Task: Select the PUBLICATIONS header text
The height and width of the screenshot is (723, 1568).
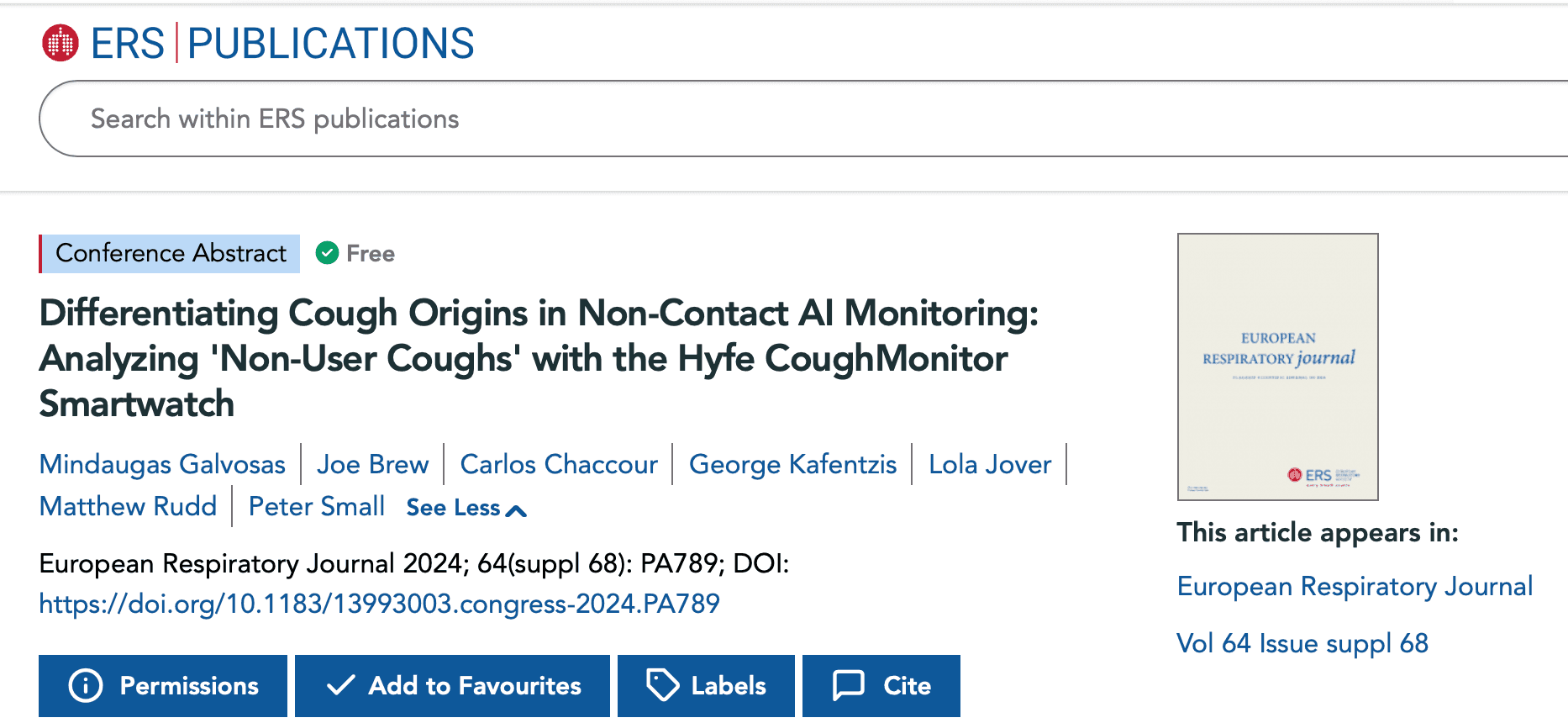Action: (329, 43)
